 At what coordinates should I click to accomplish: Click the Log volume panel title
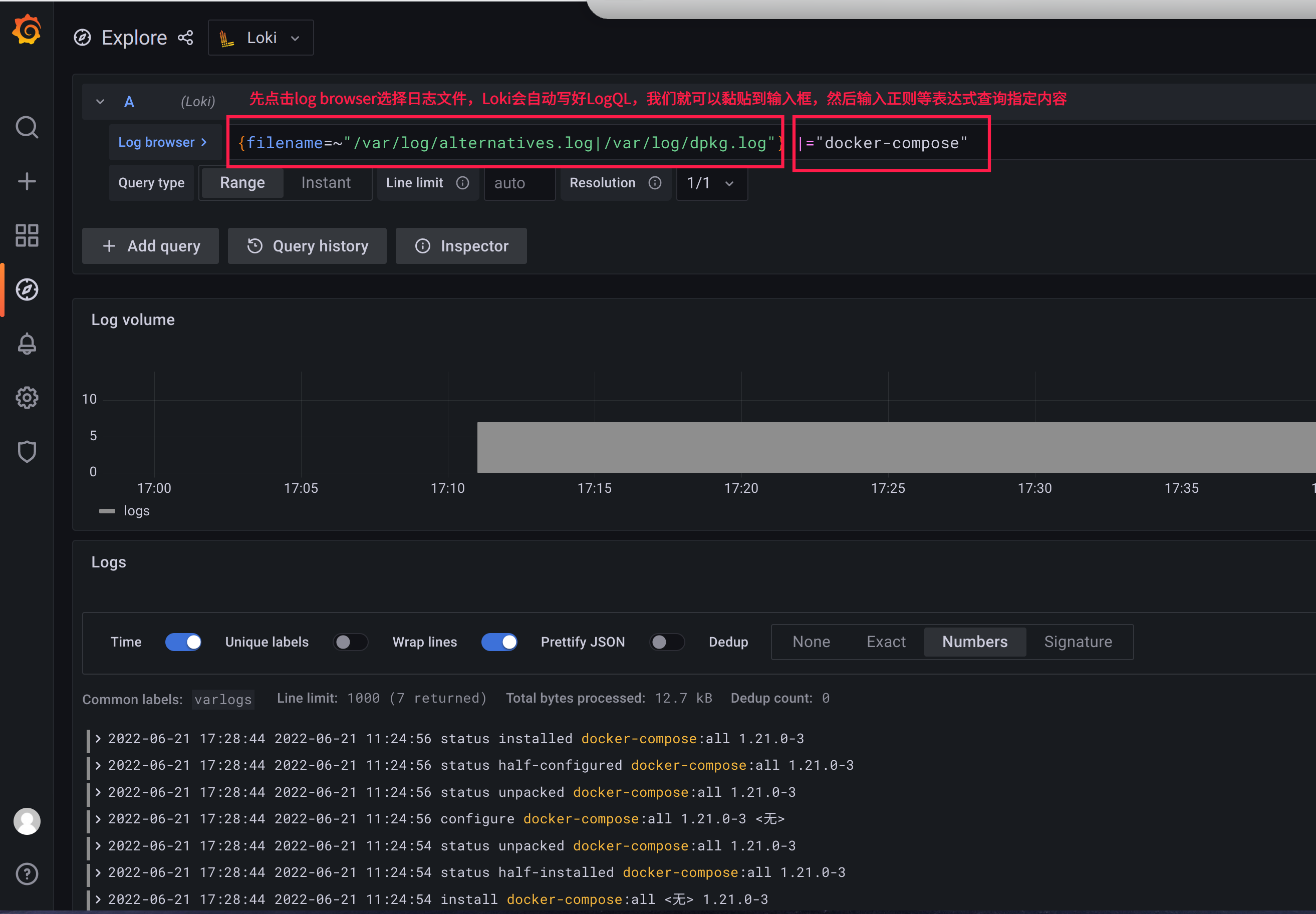(133, 320)
